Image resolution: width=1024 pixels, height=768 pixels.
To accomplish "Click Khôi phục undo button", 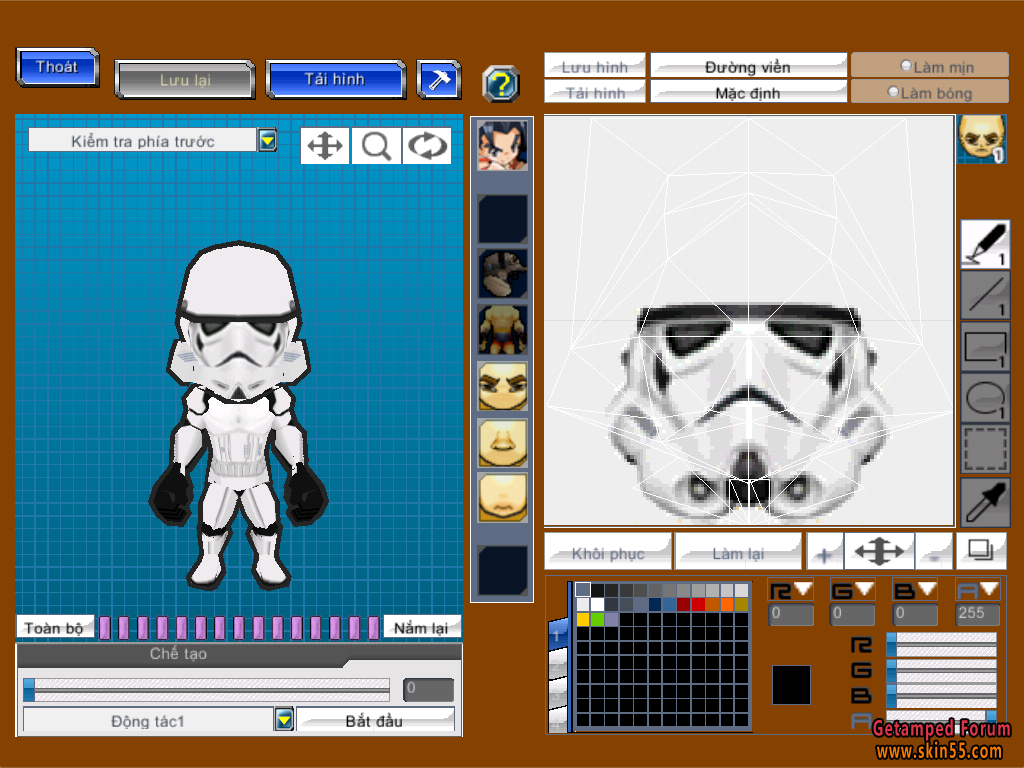I will (608, 552).
